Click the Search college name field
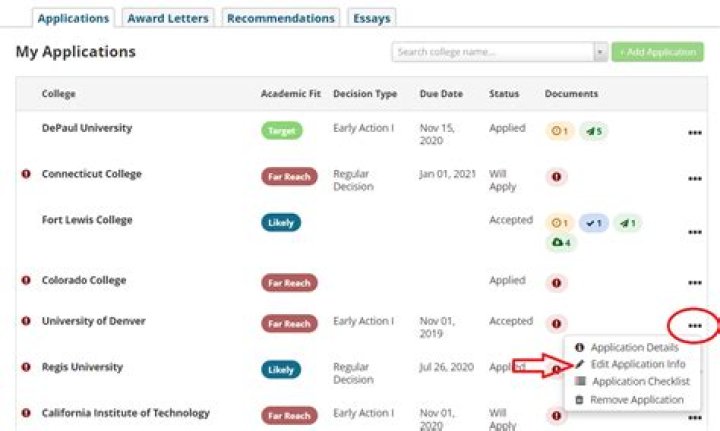 (492, 52)
